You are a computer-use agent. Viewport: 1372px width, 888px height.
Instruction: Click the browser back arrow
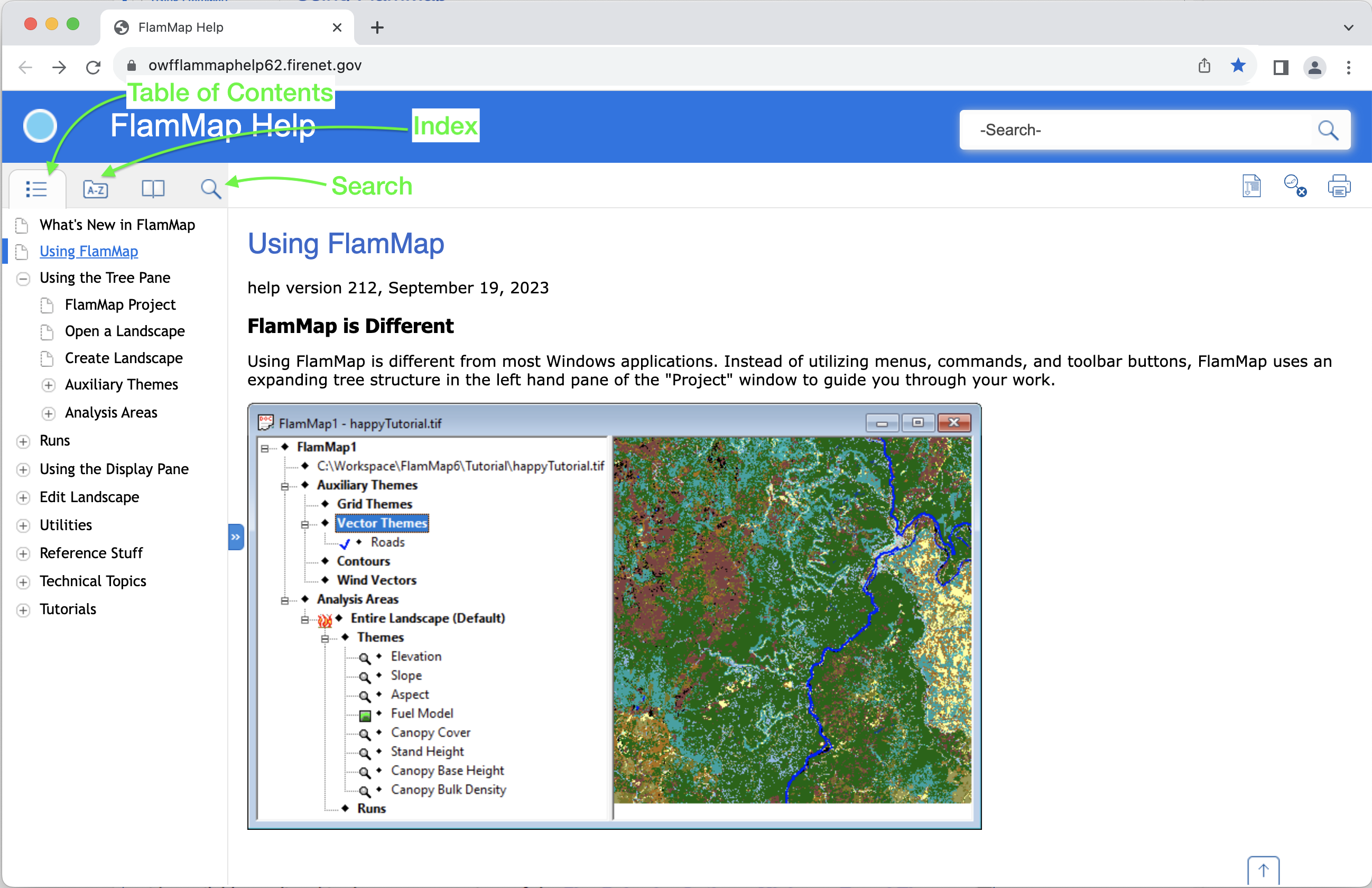pyautogui.click(x=25, y=67)
